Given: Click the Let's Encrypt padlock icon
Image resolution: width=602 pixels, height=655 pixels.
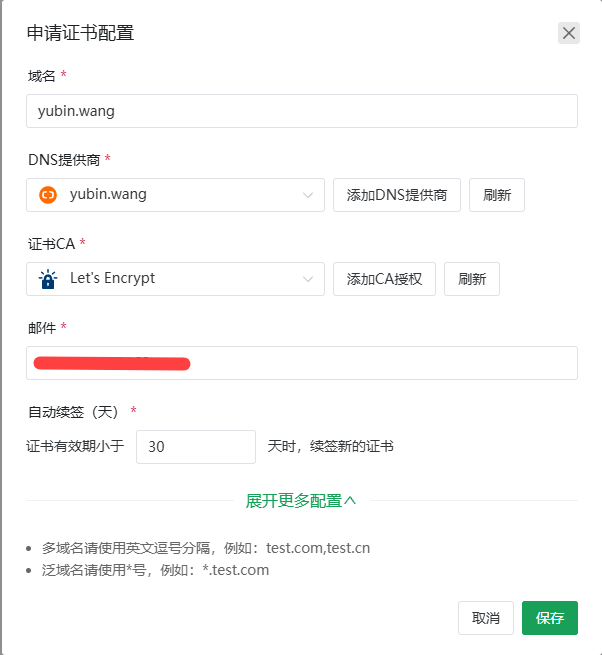Looking at the screenshot, I should click(x=48, y=279).
